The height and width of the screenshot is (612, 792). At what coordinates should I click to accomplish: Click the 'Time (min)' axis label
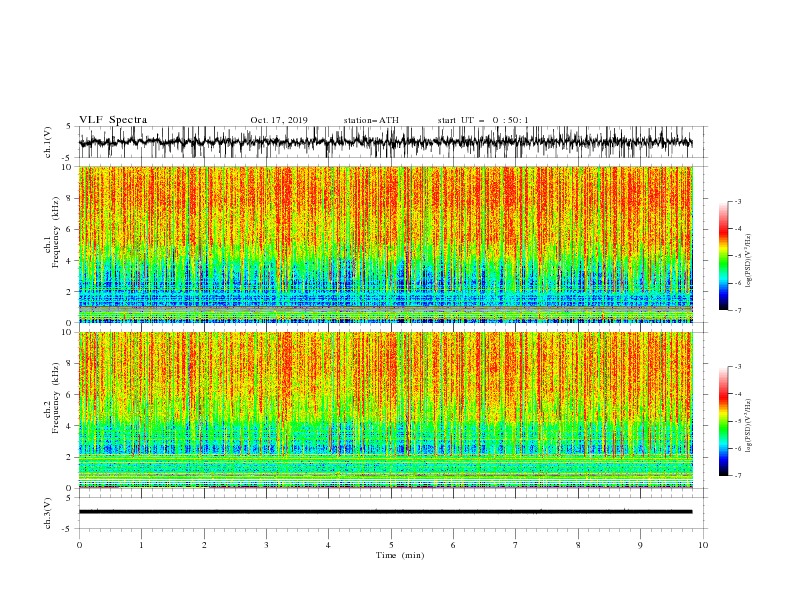click(400, 555)
